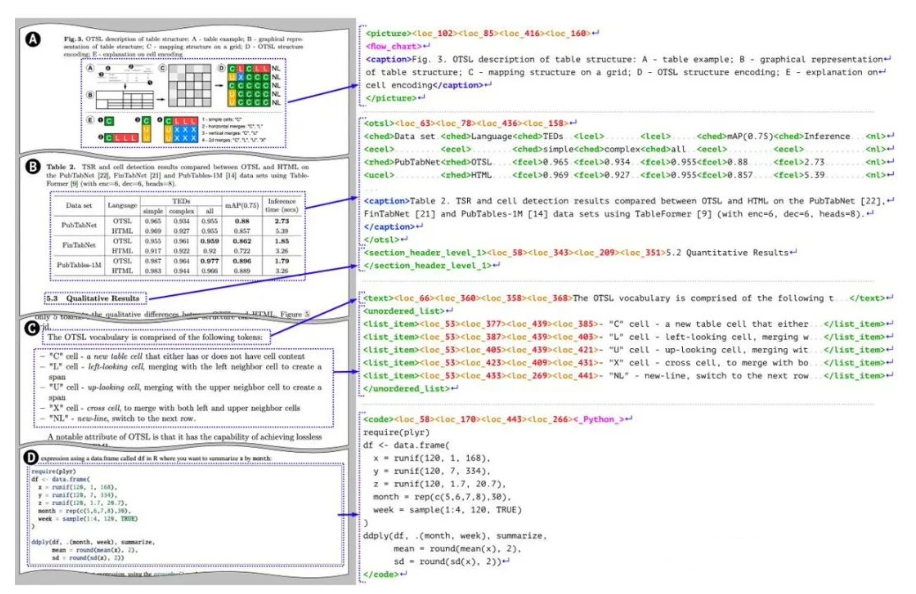Click bold '0.977' TEDs cell
Image resolution: width=916 pixels, height=594 pixels.
(x=209, y=261)
